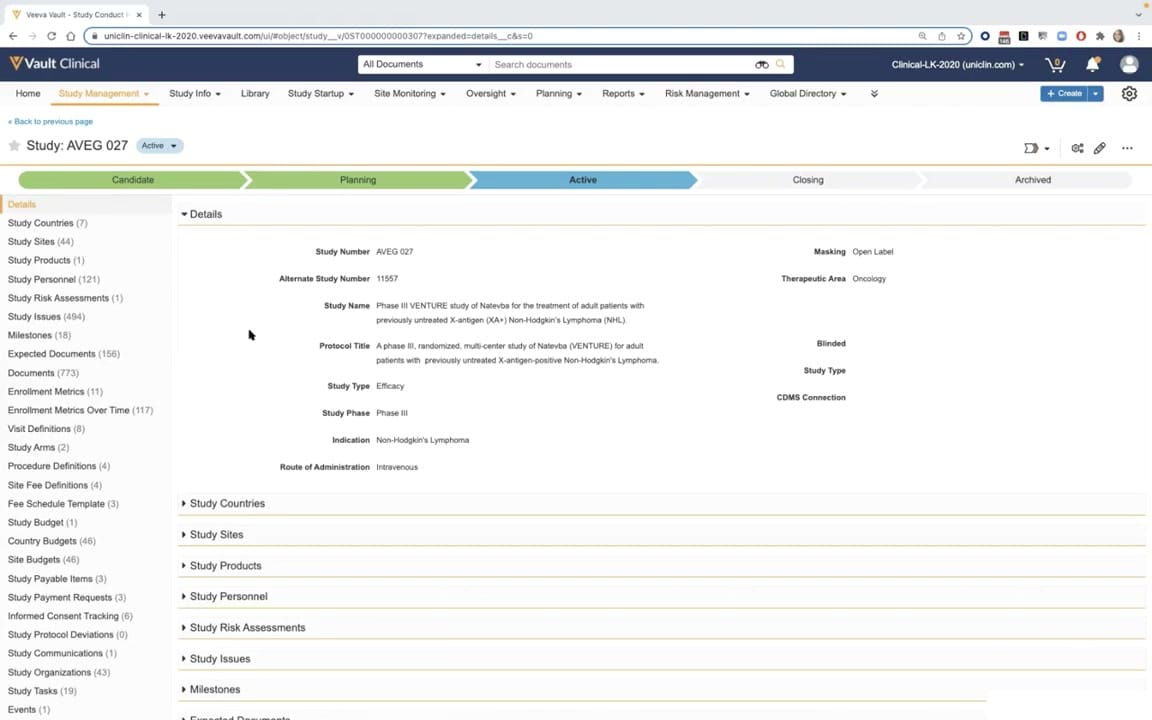Open browser home page icon

pos(71,35)
